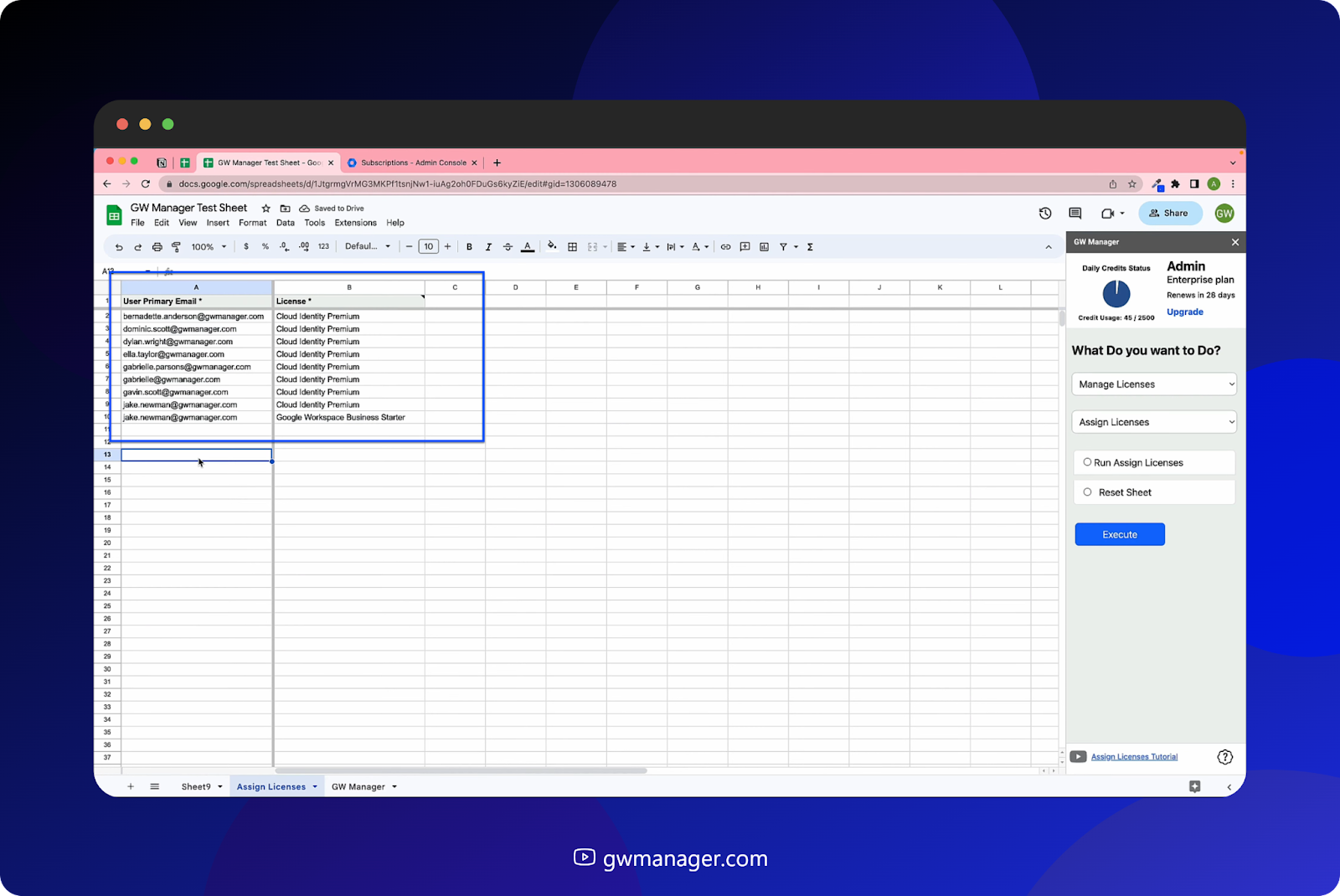Viewport: 1340px width, 896px height.
Task: Print the spreadsheet using printer icon
Action: tap(157, 247)
